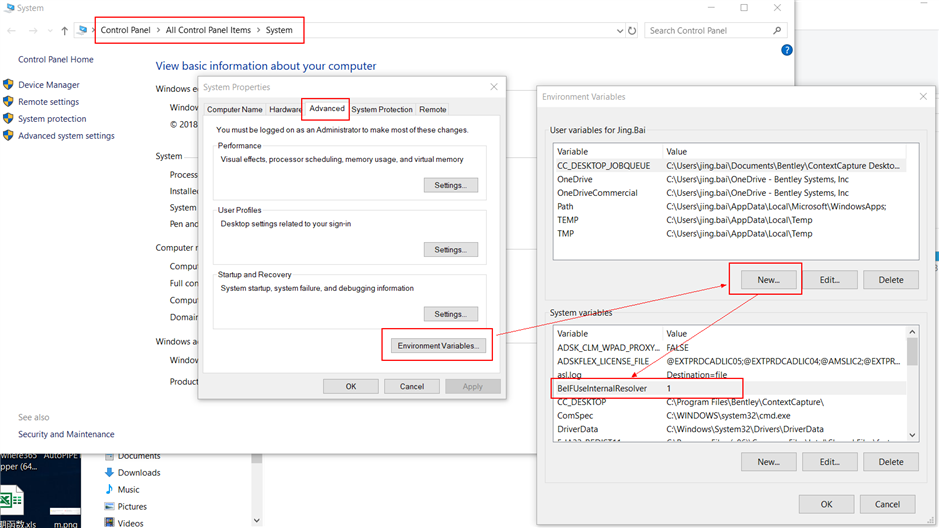939x528 pixels.
Task: Click the Up one level arrow
Action: [x=64, y=31]
